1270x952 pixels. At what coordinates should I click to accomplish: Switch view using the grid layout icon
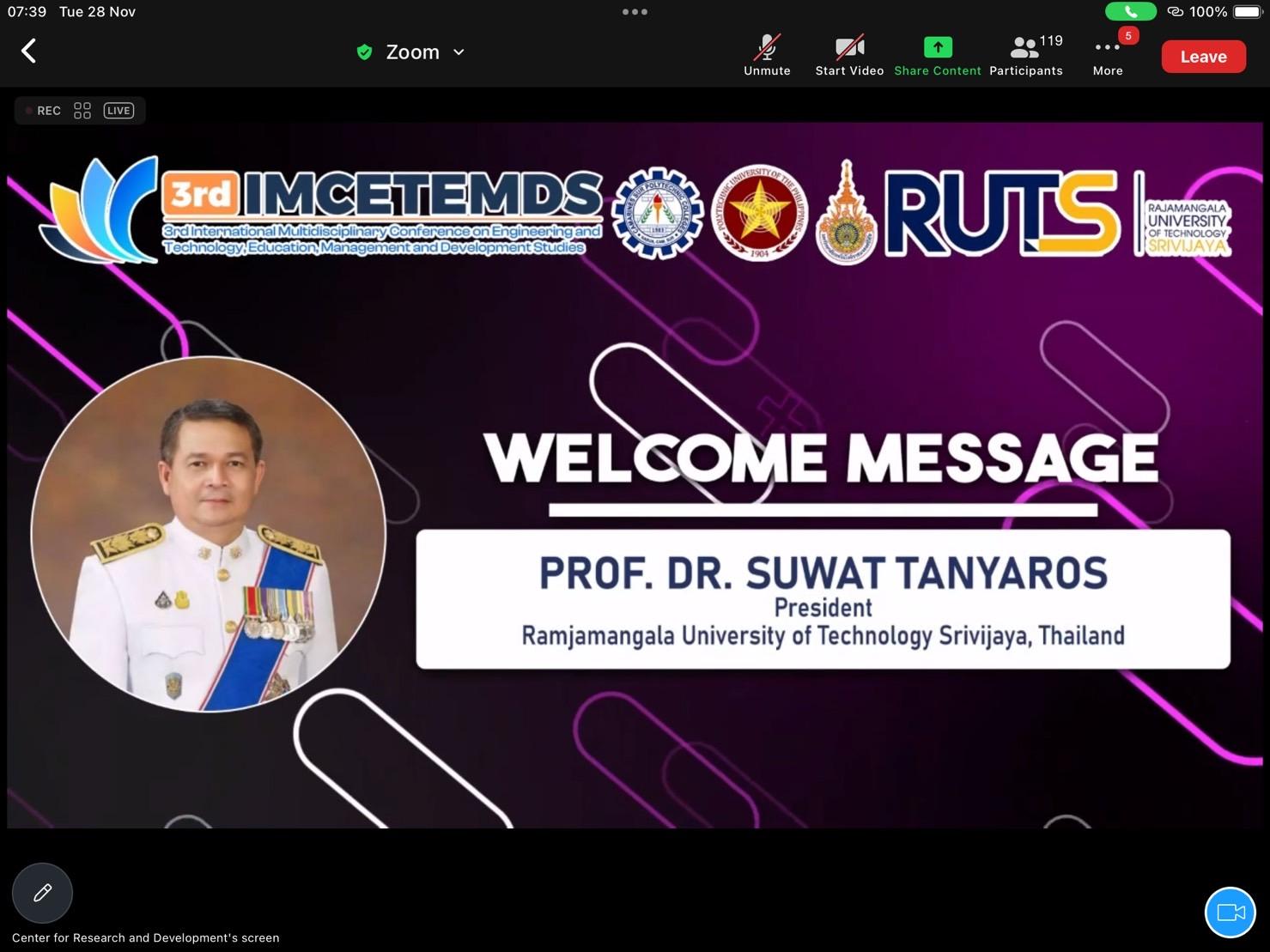click(x=82, y=111)
